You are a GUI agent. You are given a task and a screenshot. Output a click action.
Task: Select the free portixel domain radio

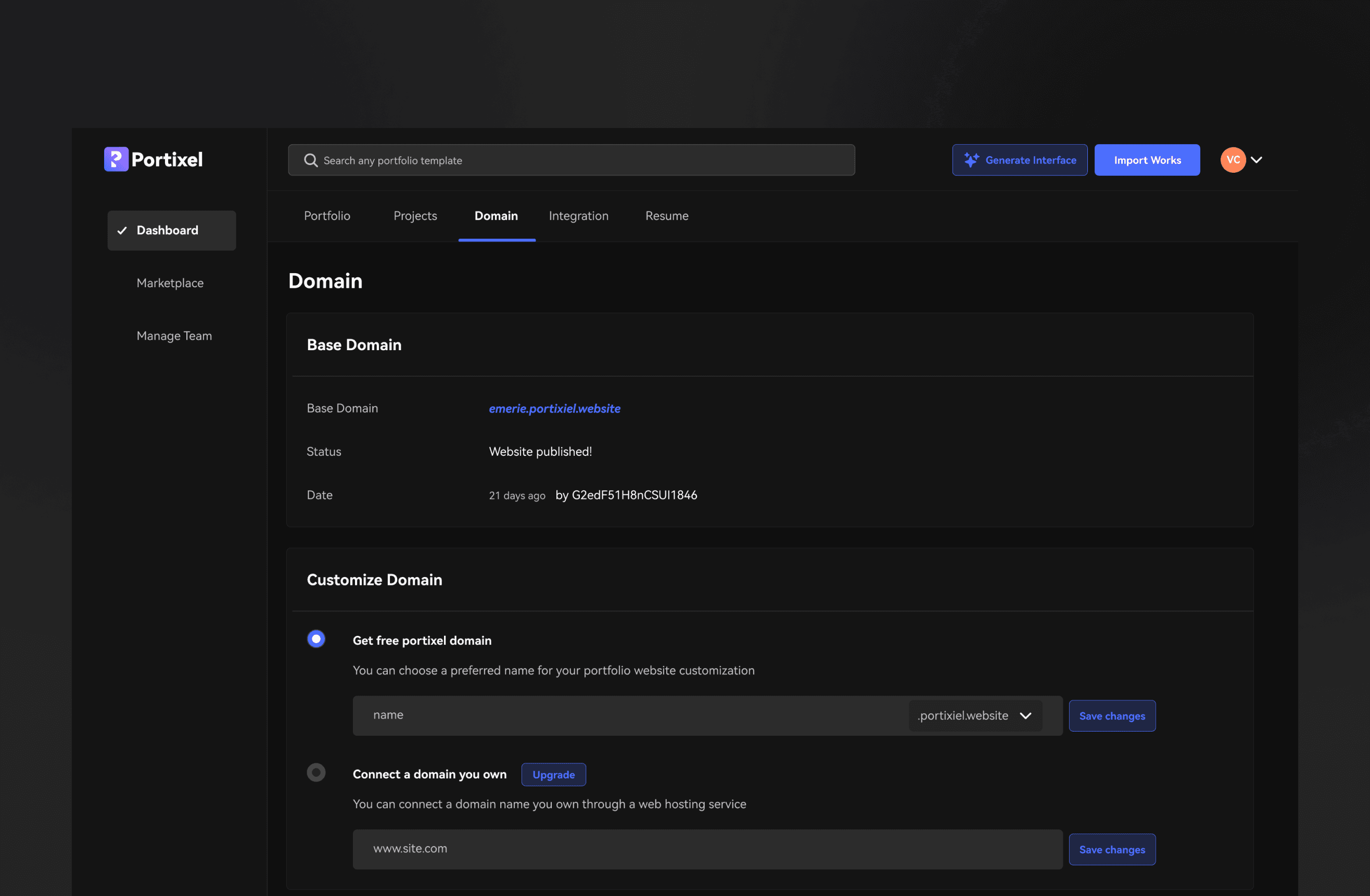pos(316,639)
